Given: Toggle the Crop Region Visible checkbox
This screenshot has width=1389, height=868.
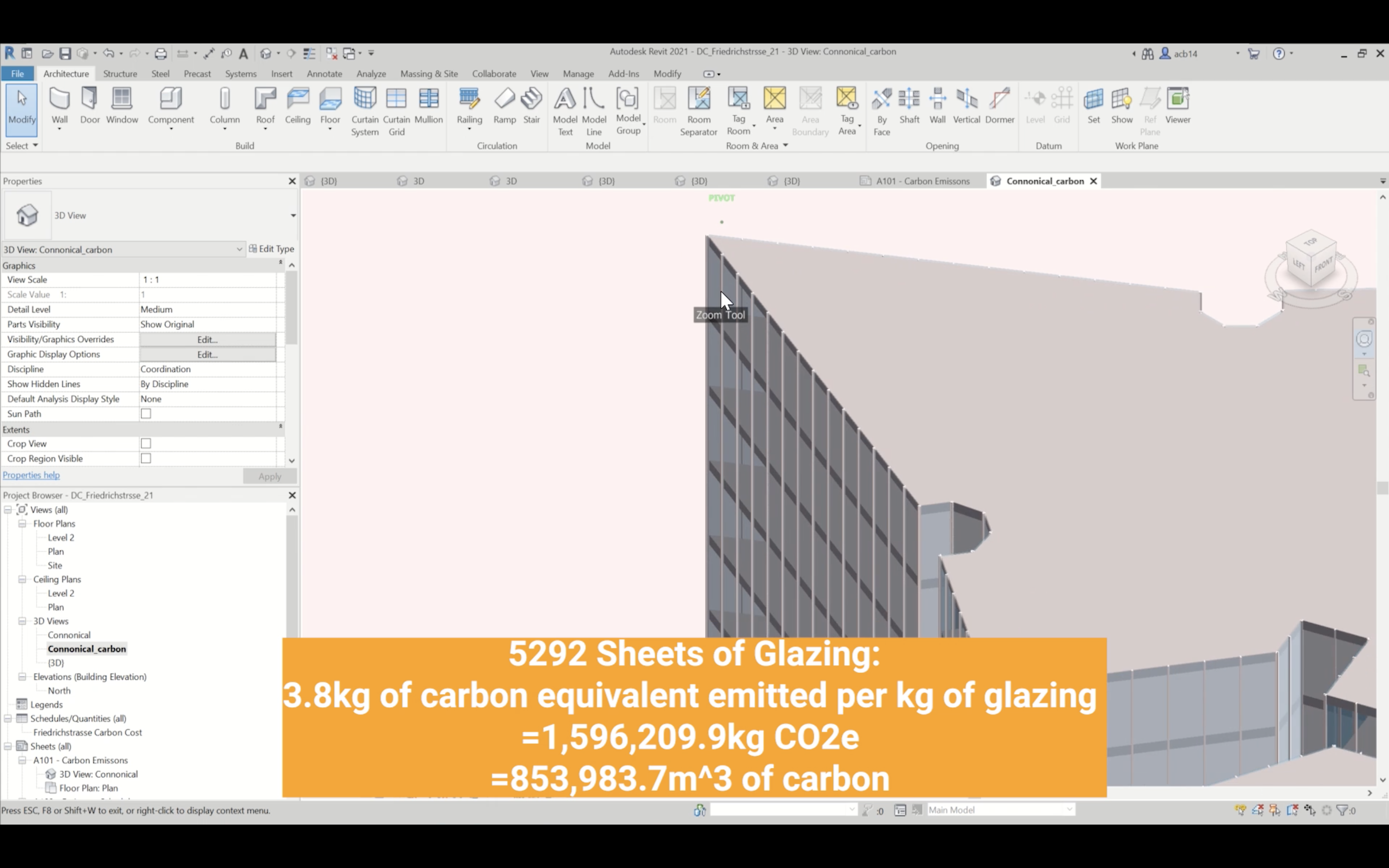Looking at the screenshot, I should point(146,459).
